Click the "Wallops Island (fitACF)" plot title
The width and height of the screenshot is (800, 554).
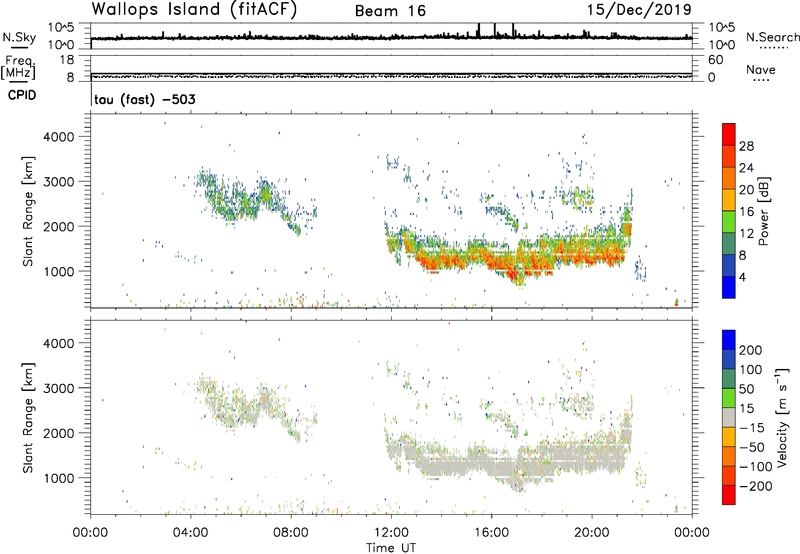pyautogui.click(x=194, y=10)
